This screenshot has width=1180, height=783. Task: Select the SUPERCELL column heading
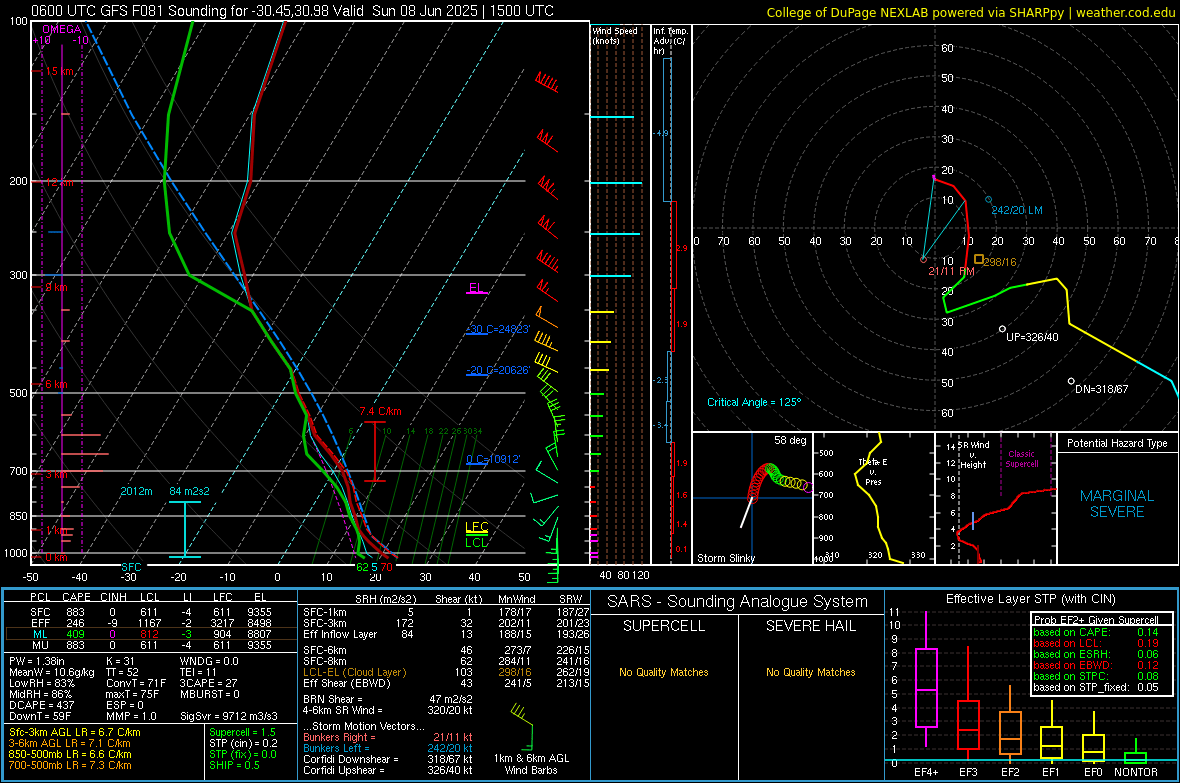click(x=664, y=626)
